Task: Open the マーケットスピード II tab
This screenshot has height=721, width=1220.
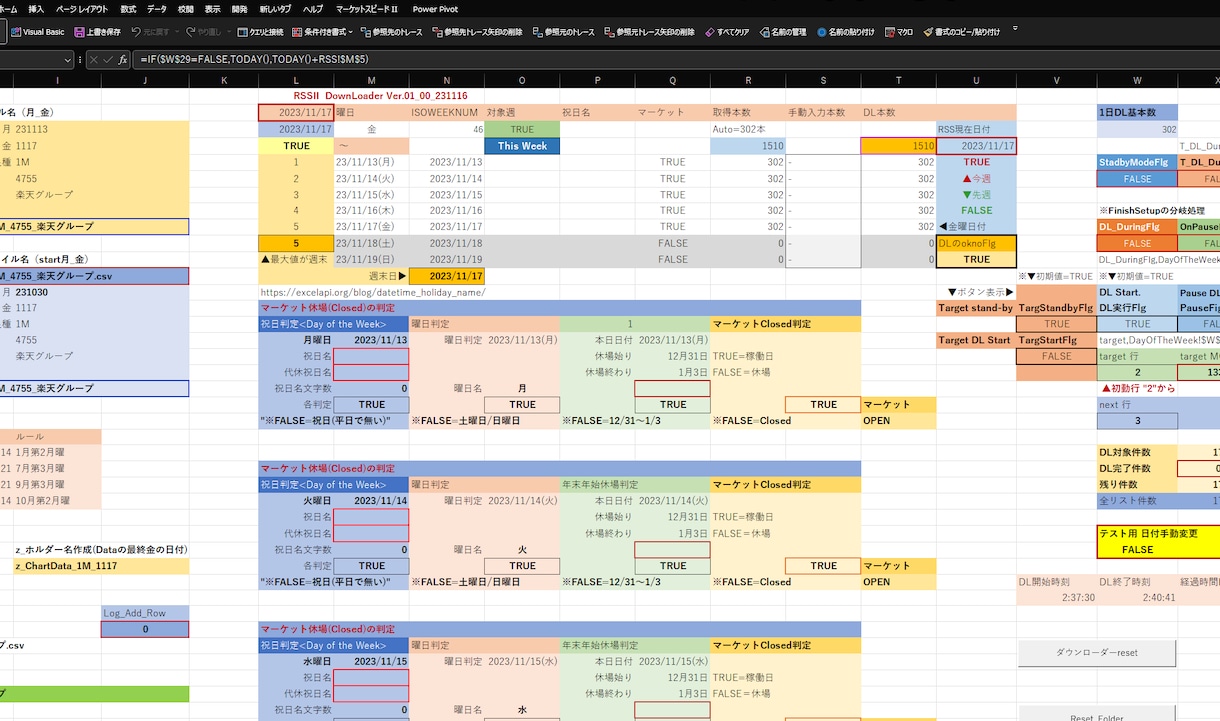Action: (366, 8)
